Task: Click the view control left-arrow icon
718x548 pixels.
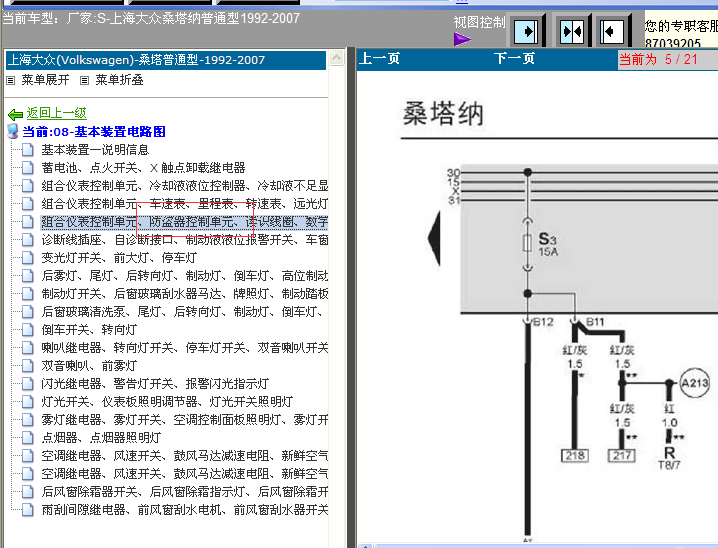Action: 612,32
